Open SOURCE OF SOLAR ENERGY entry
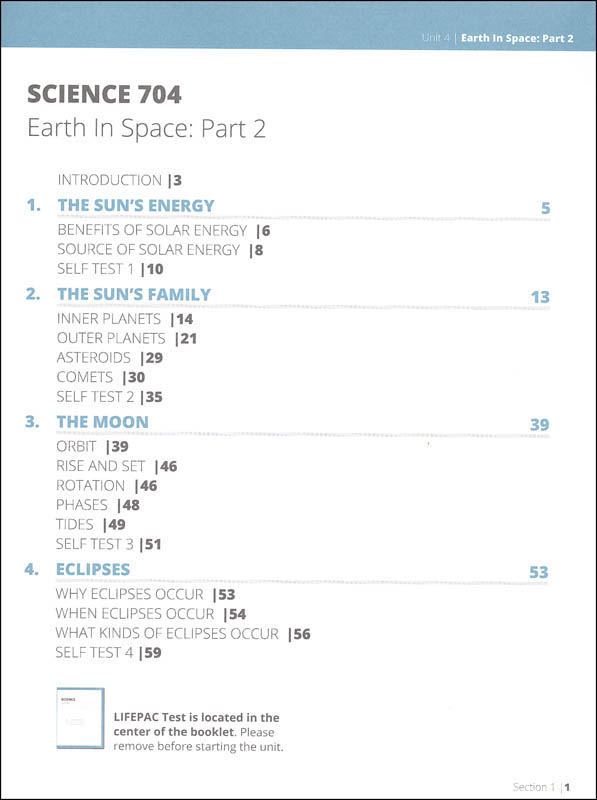This screenshot has height=800, width=597. point(160,250)
